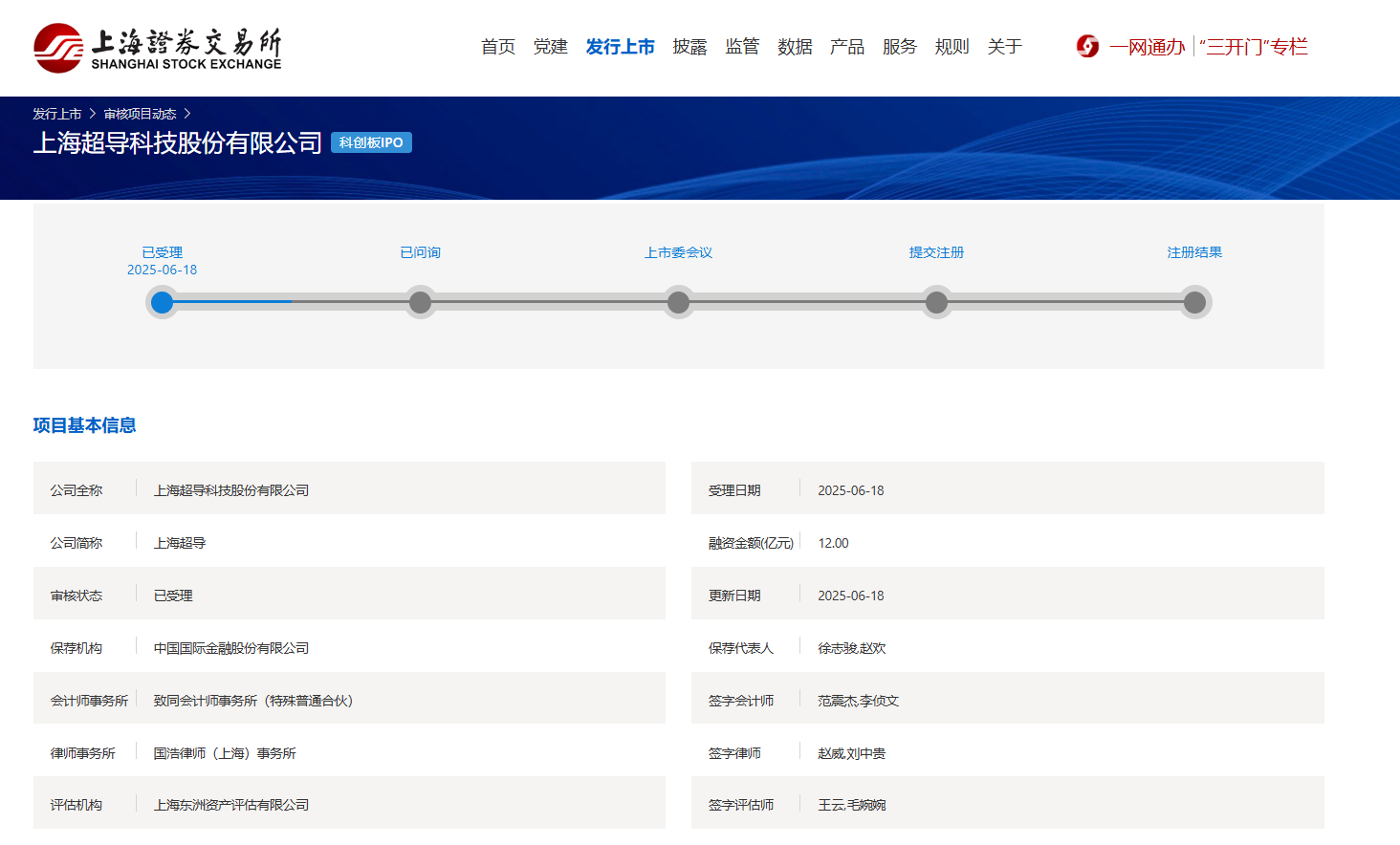Click the 国浩律师 (上海) 事务所 value
1400x845 pixels.
click(x=225, y=753)
